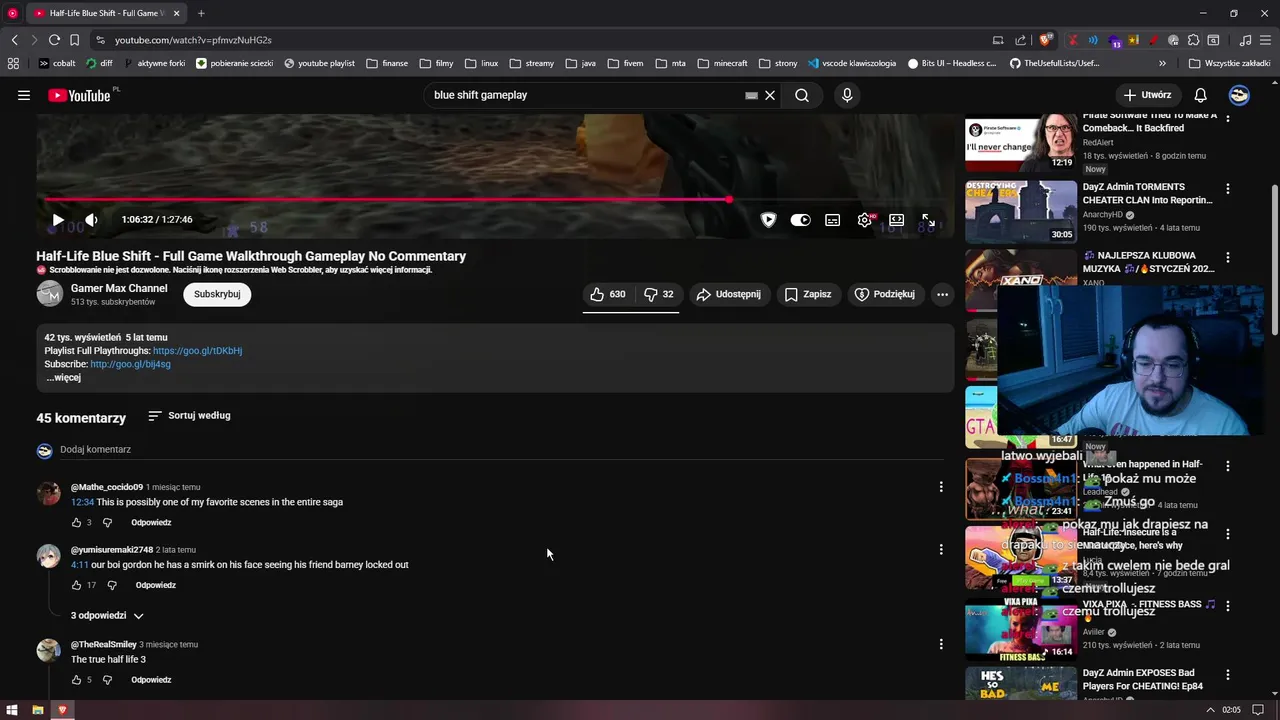Viewport: 1280px width, 720px height.
Task: Clear the search query with X
Action: [x=770, y=95]
